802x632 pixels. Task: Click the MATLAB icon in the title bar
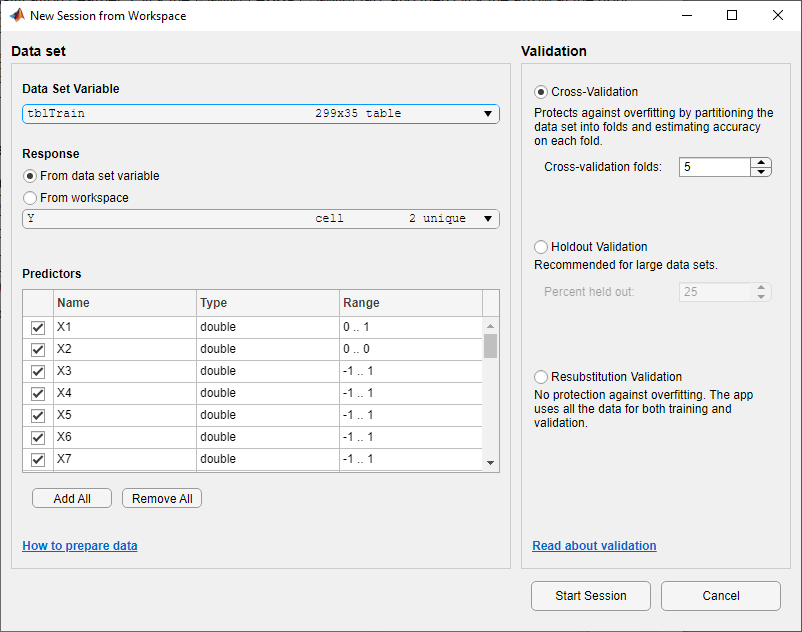point(17,15)
